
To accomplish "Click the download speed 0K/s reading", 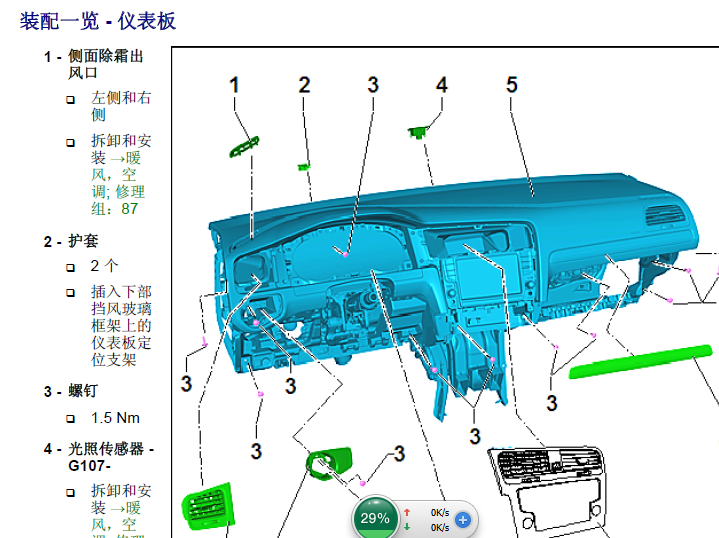I will [x=440, y=528].
